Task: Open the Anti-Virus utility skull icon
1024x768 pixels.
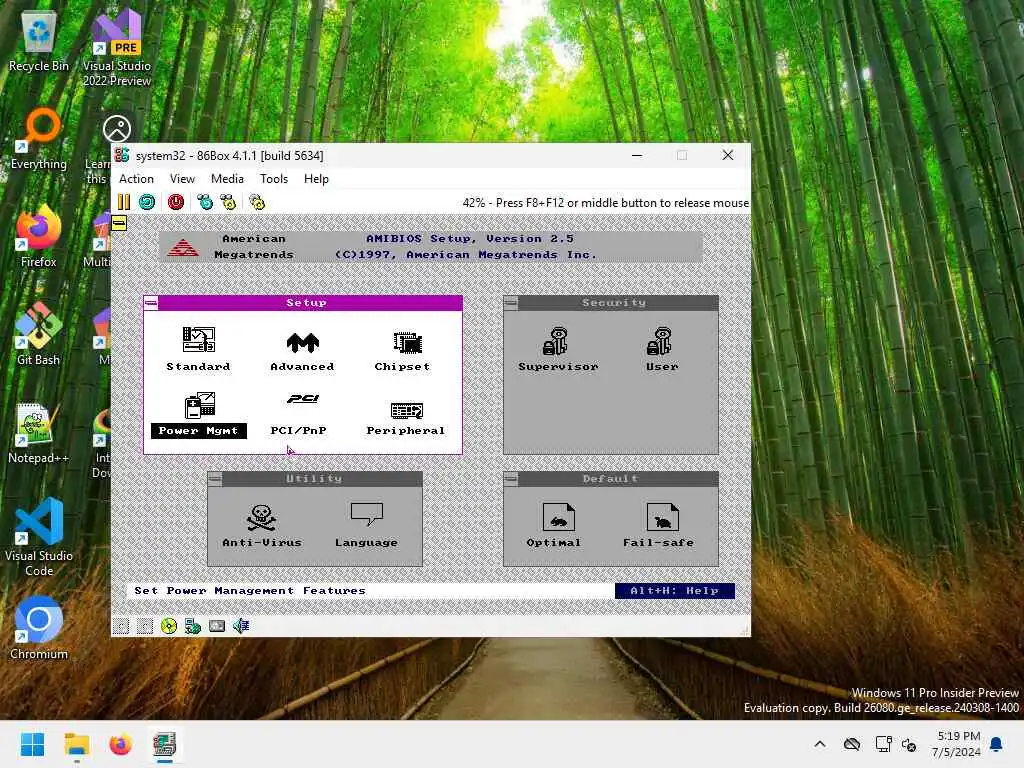Action: click(x=262, y=526)
